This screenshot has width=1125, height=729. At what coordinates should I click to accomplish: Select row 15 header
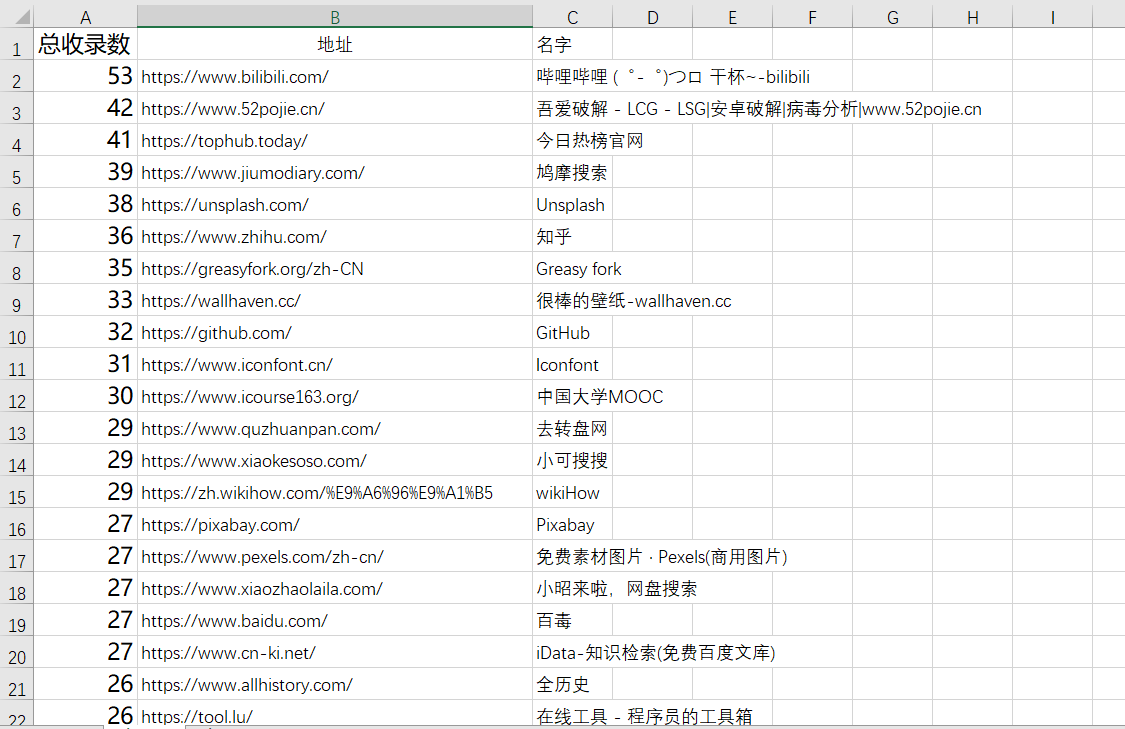pyautogui.click(x=17, y=492)
